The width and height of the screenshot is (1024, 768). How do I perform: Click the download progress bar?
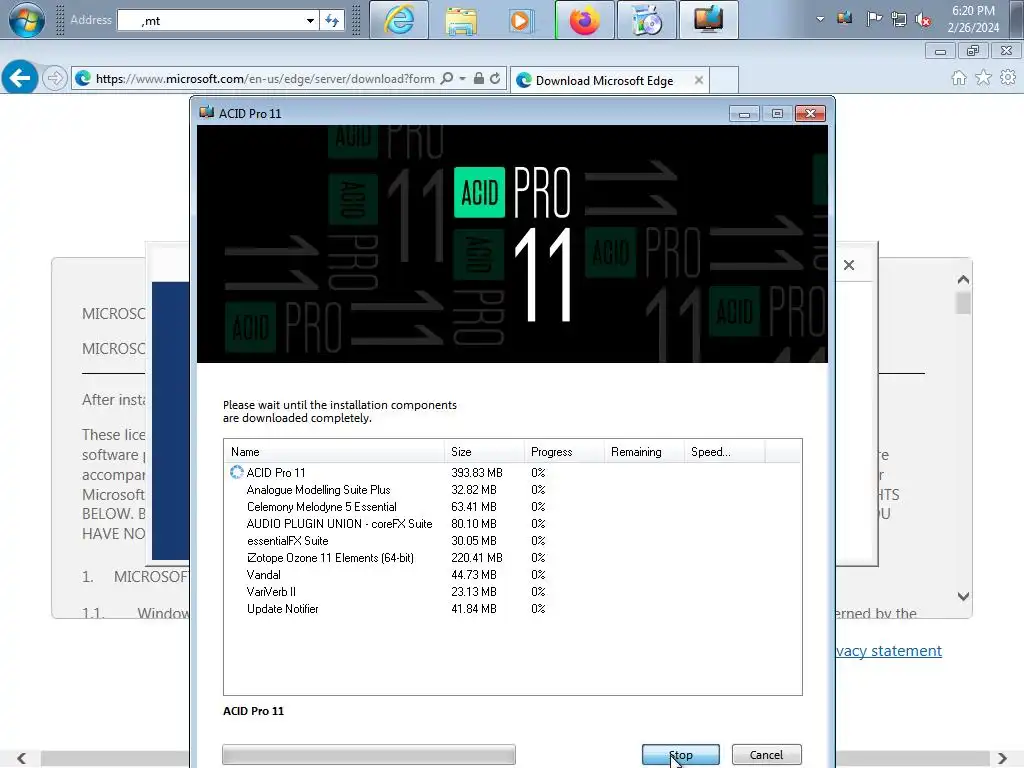tap(369, 754)
